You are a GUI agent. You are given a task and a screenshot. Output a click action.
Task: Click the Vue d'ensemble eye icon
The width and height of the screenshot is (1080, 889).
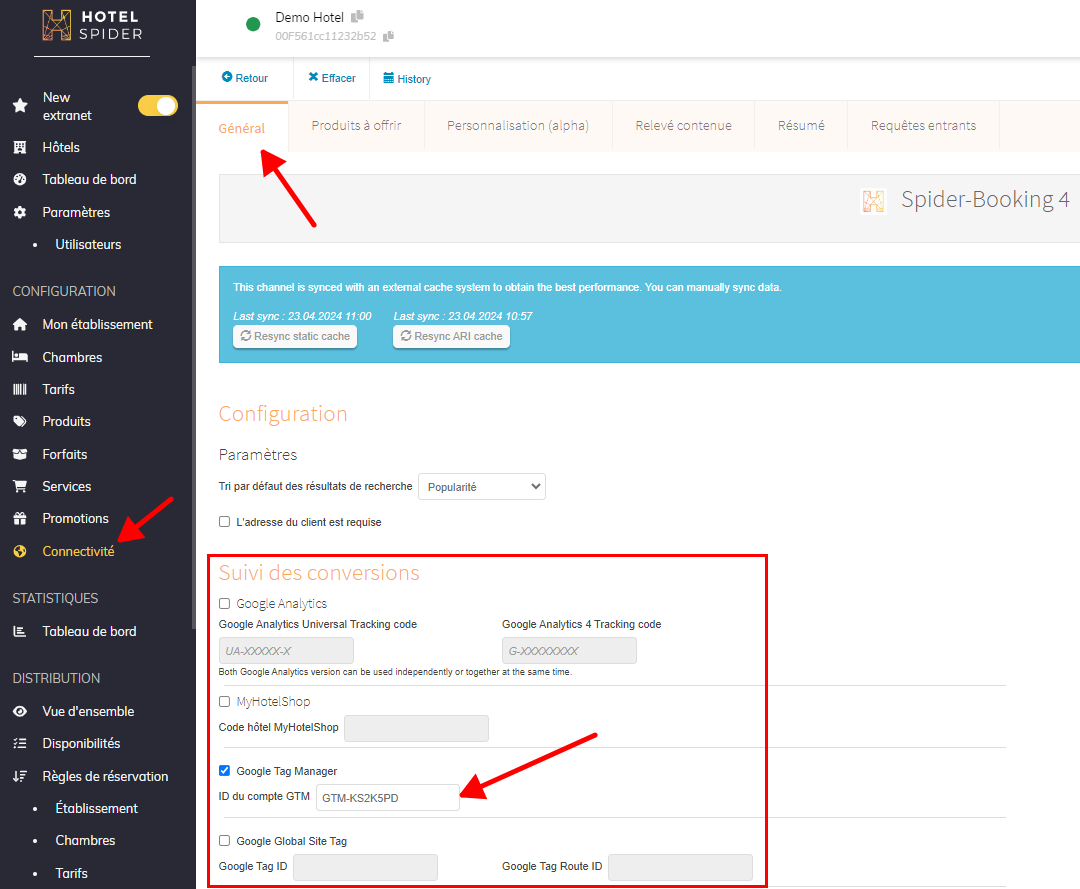(x=19, y=711)
